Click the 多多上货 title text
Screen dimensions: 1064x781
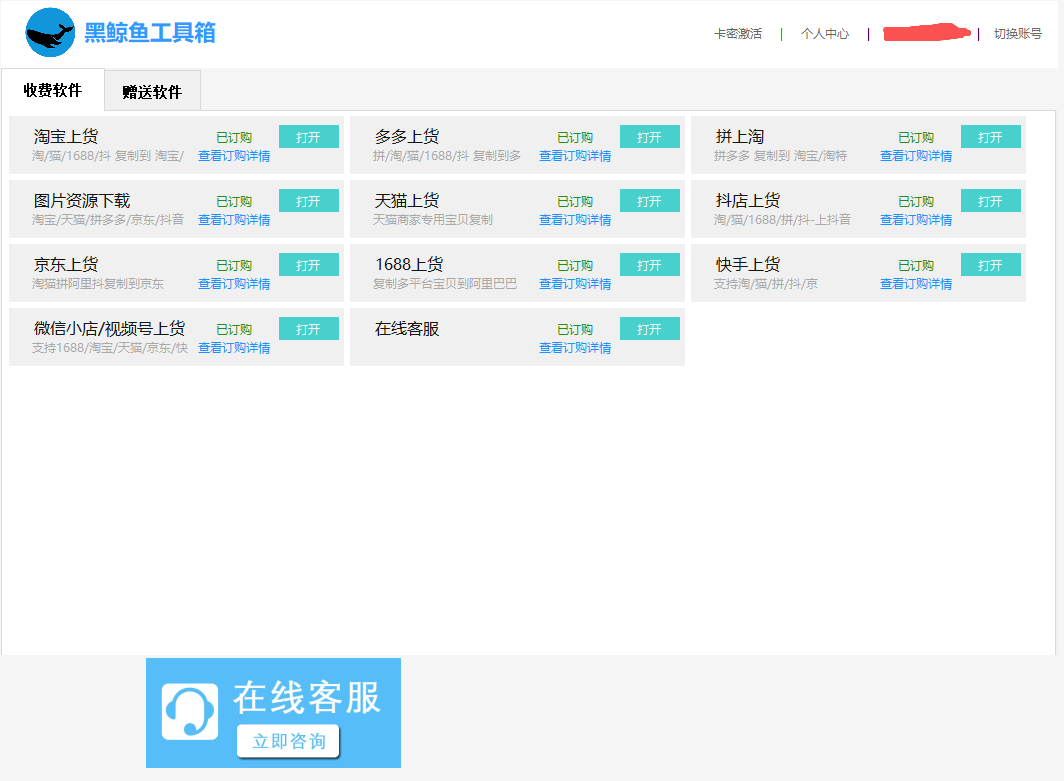tap(407, 136)
